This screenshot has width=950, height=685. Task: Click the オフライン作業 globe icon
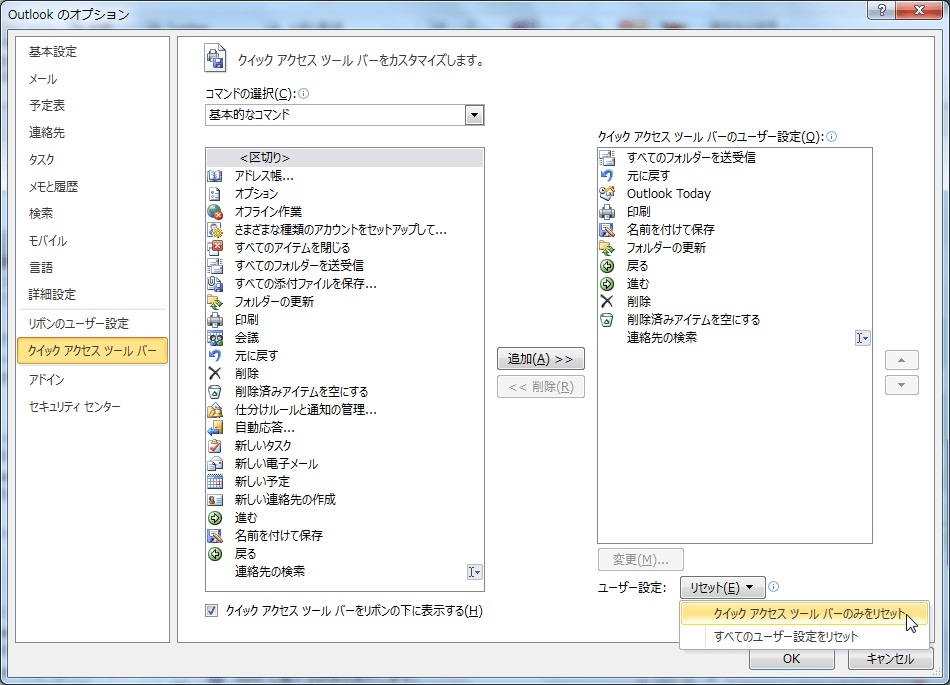coord(215,211)
